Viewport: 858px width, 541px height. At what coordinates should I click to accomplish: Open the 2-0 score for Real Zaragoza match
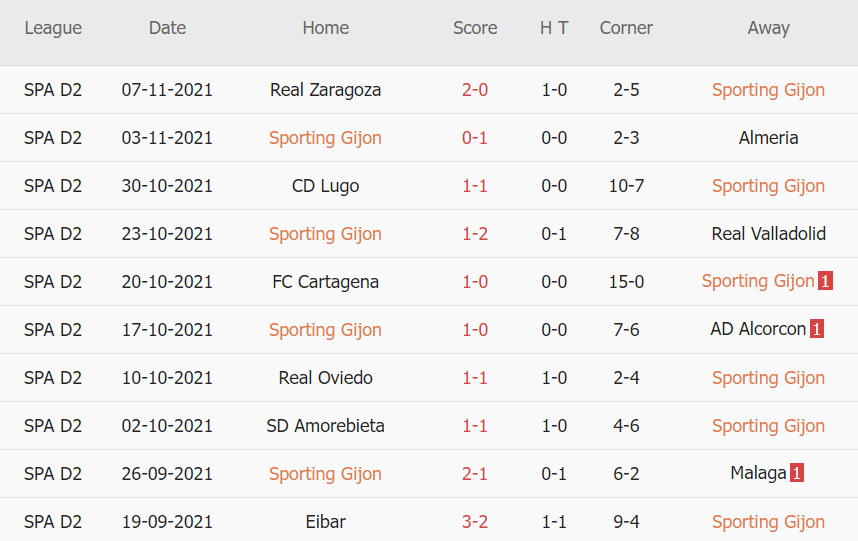(x=475, y=90)
